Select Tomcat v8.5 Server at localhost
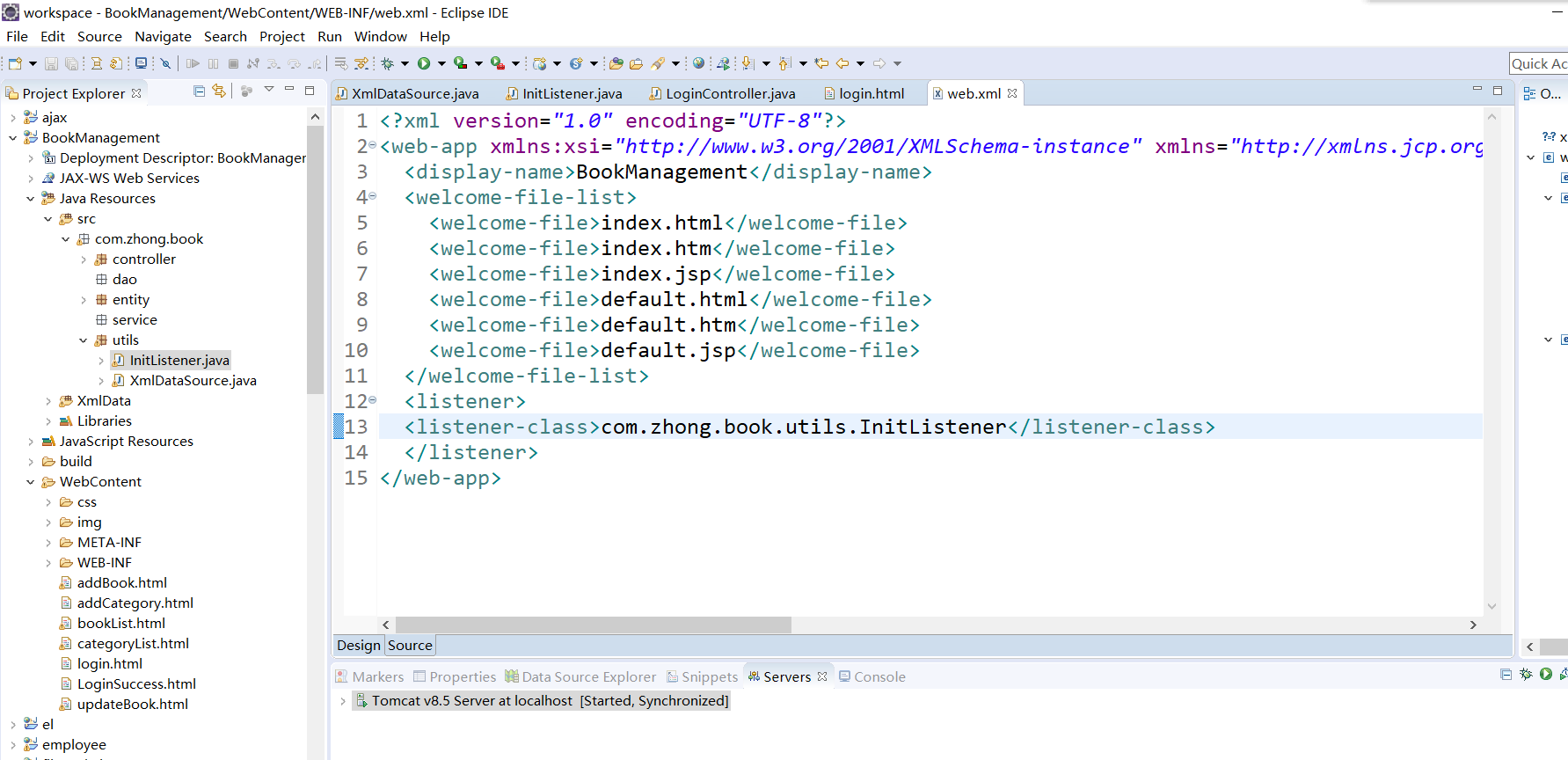The image size is (1568, 760). [541, 701]
